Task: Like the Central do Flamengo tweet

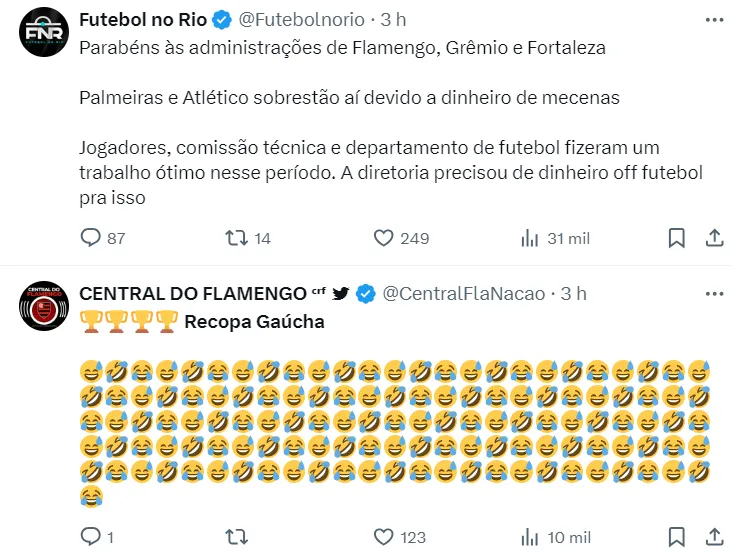Action: coord(382,537)
